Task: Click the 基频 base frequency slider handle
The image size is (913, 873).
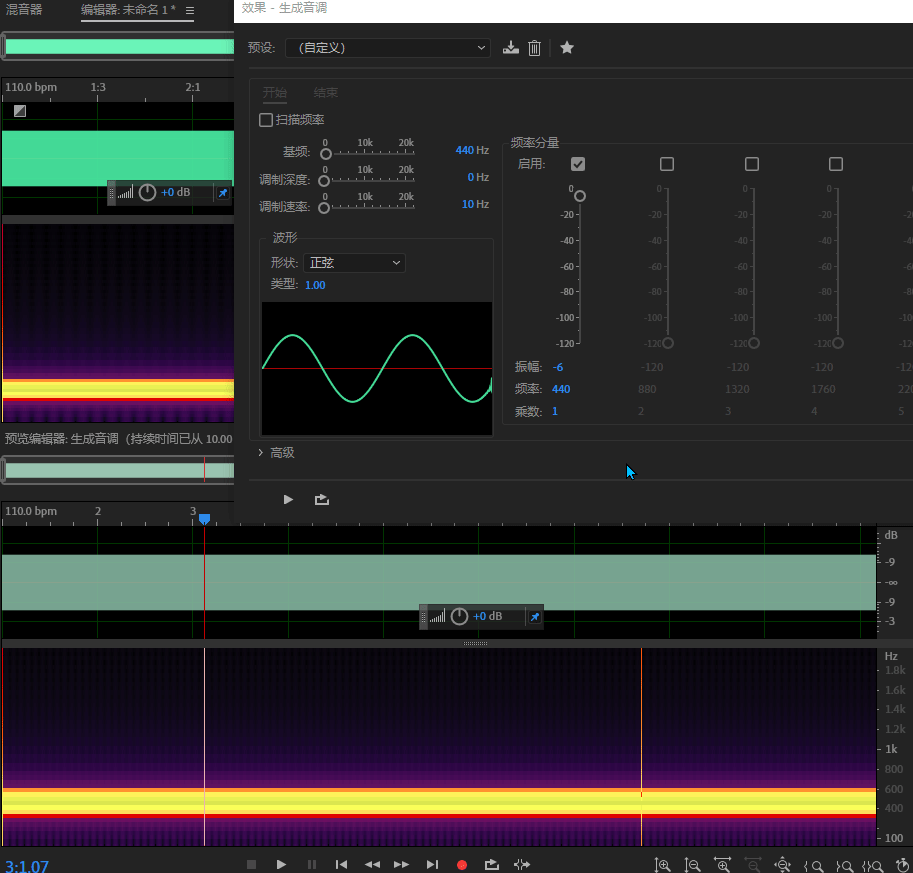Action: [x=326, y=154]
